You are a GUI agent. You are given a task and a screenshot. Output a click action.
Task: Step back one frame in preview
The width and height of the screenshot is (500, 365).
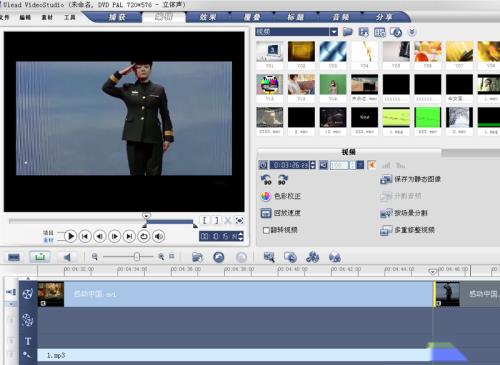(100, 236)
